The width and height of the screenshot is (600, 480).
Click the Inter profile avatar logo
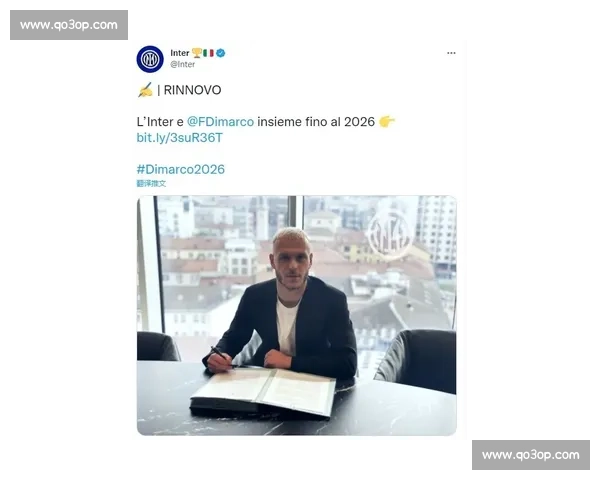point(150,59)
